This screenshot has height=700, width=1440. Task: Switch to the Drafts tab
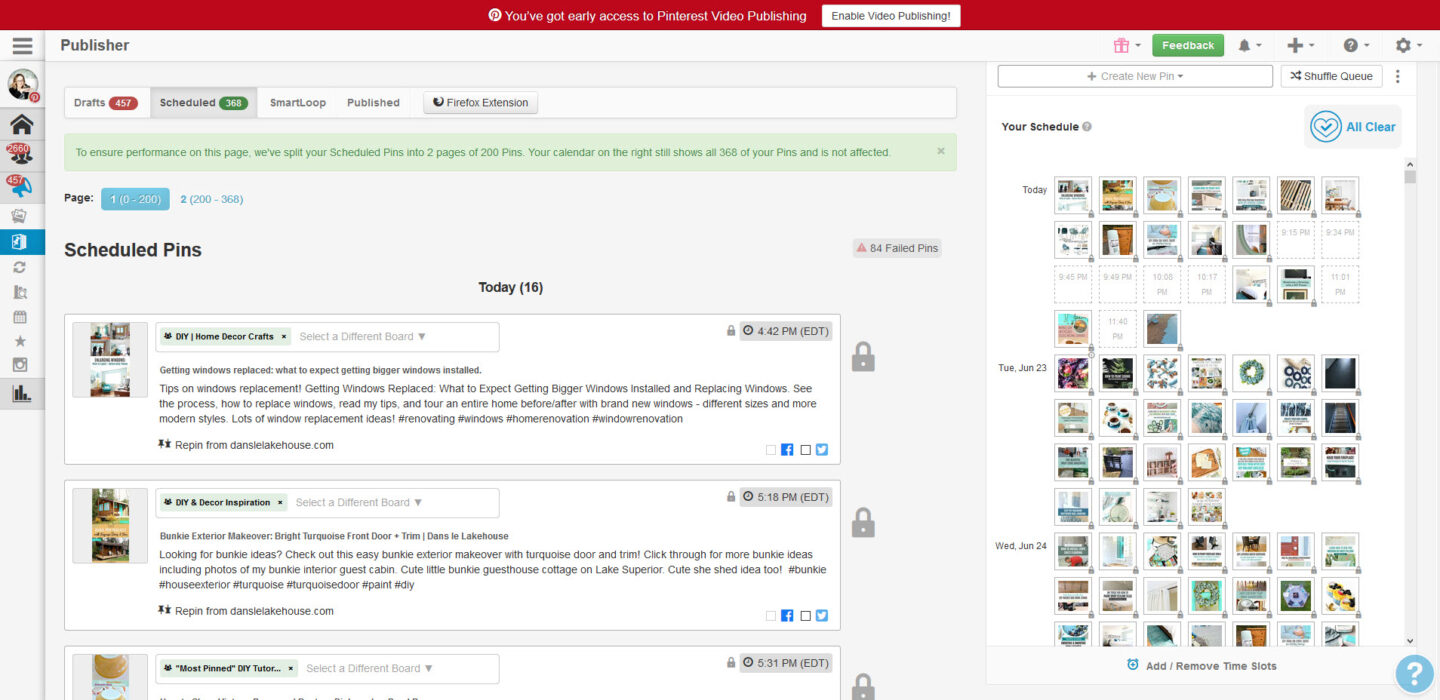pos(105,103)
